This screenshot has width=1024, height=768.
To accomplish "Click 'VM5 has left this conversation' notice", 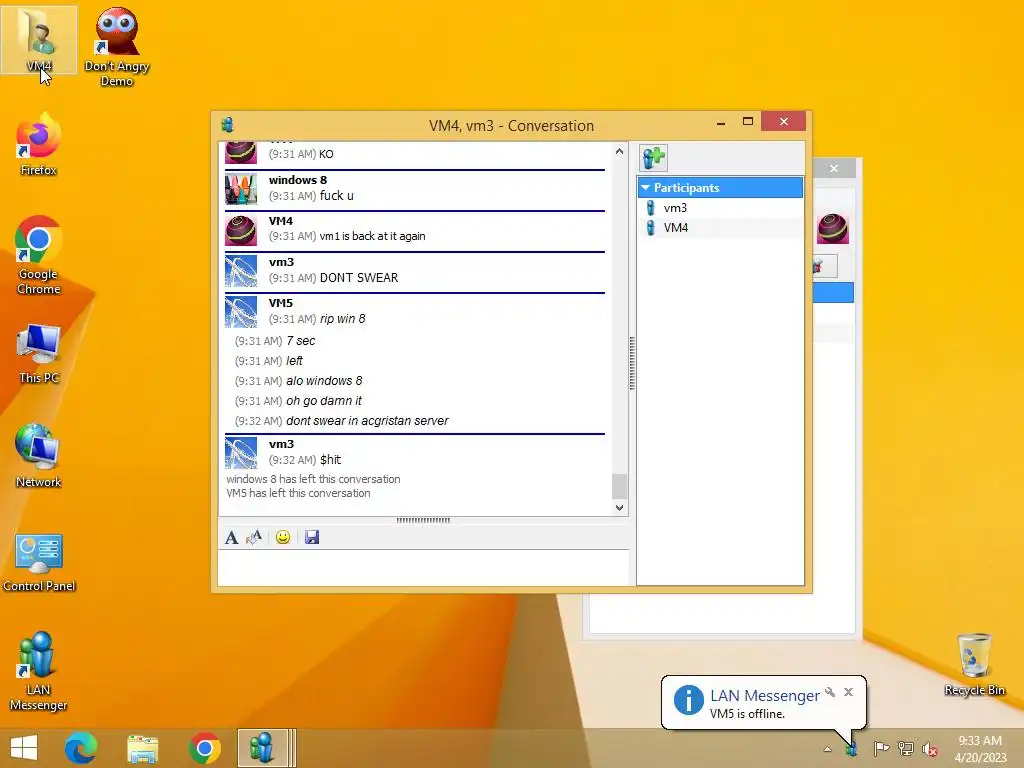I will tap(298, 493).
